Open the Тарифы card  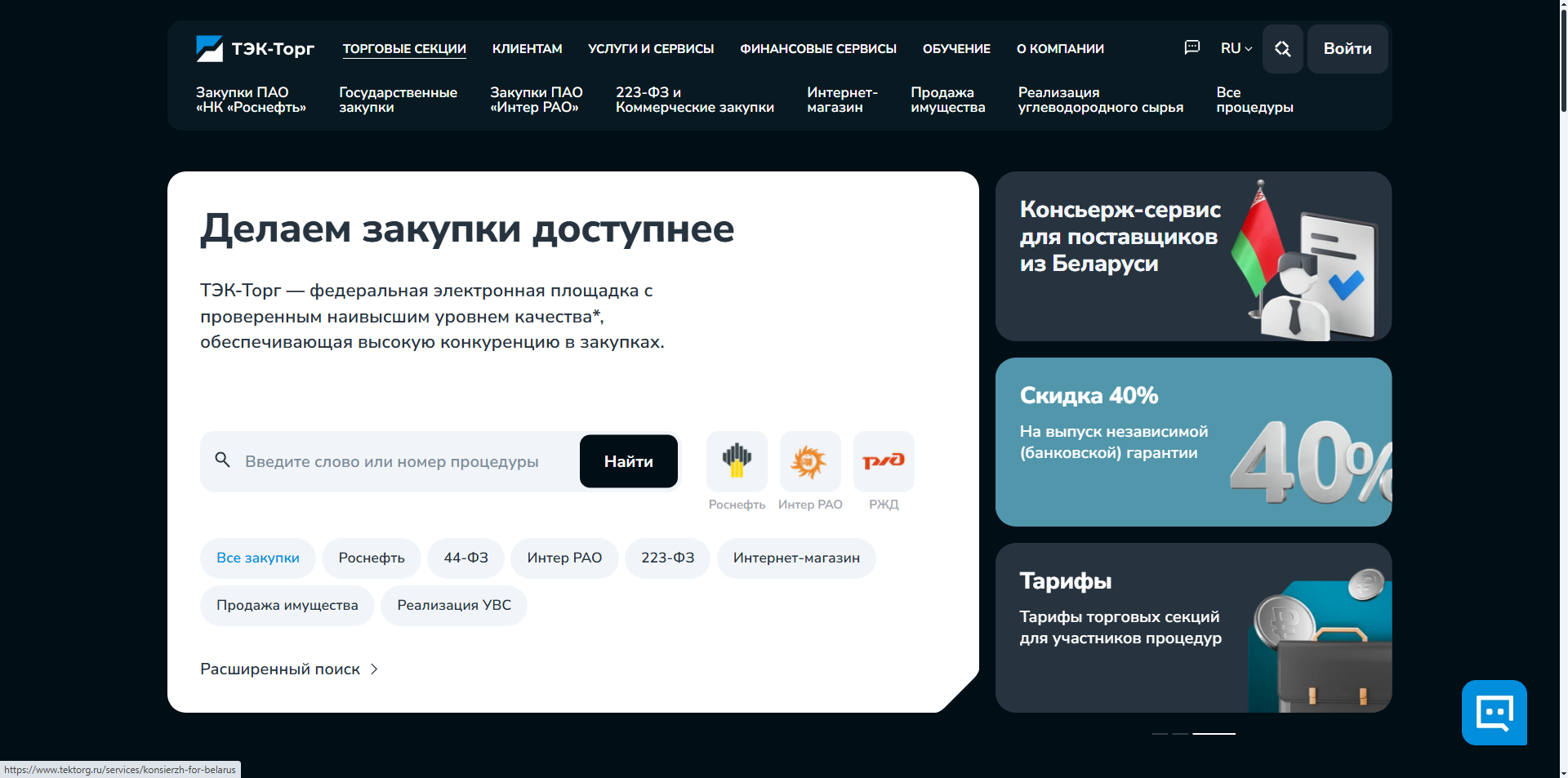point(1193,628)
